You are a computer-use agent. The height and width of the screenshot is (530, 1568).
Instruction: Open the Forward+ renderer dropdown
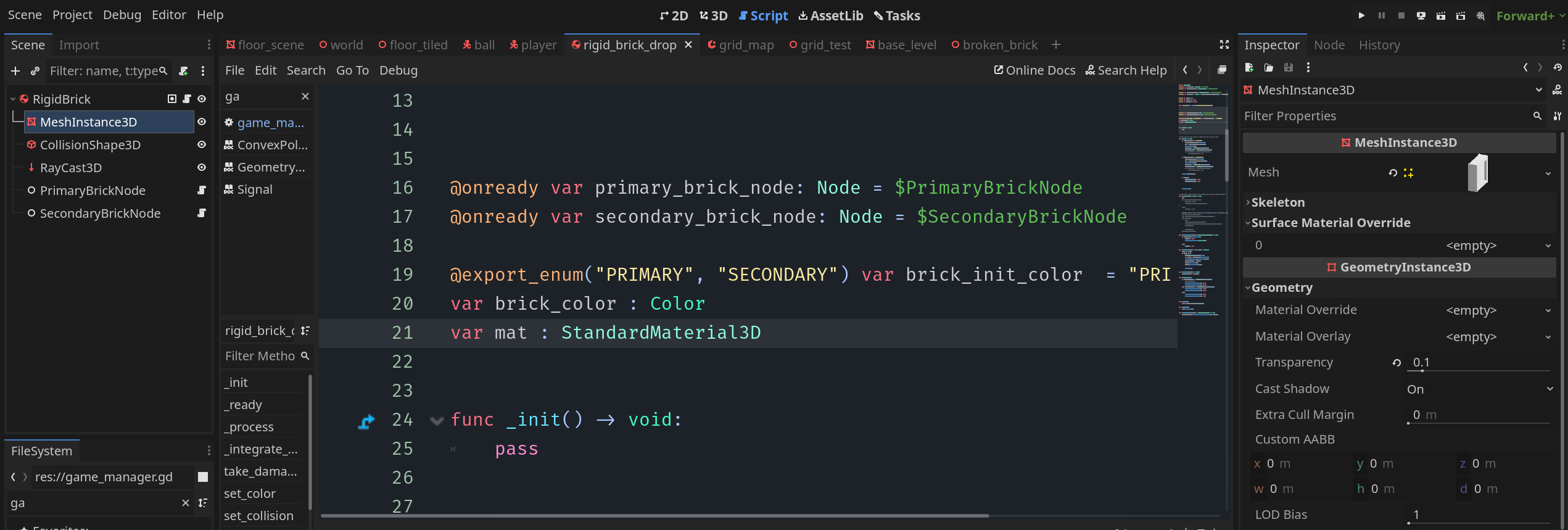coord(1531,15)
